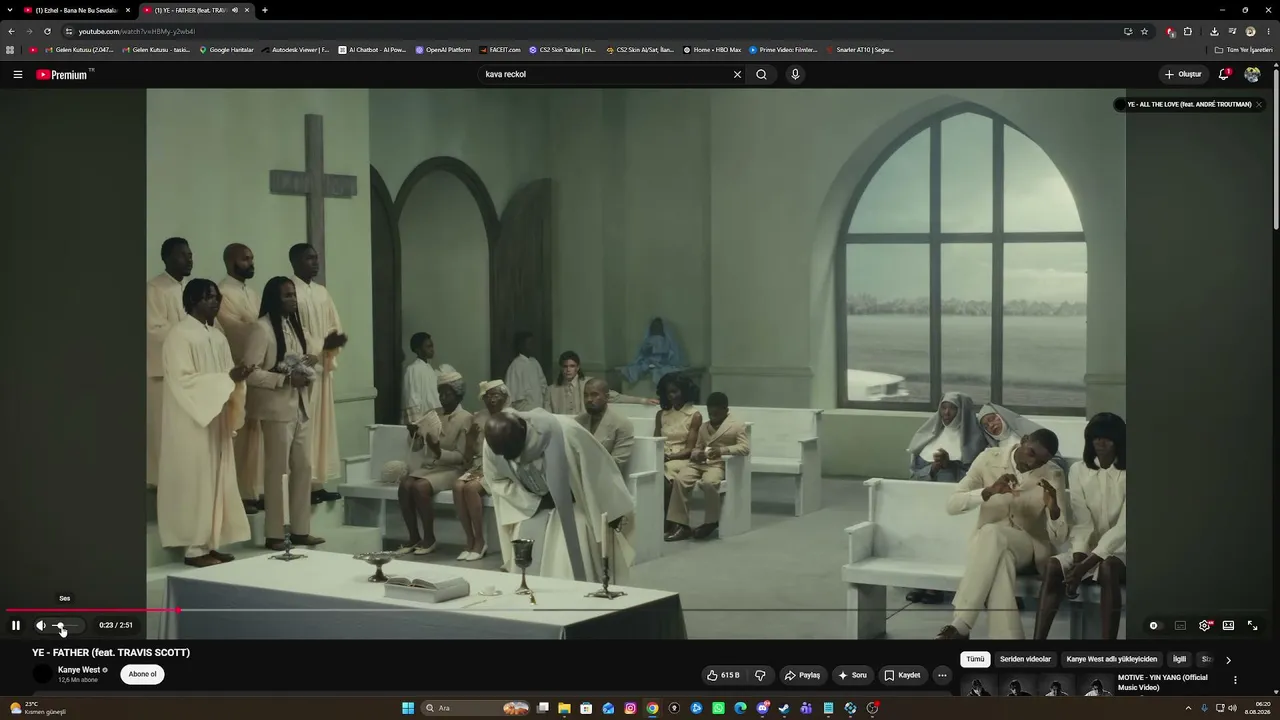This screenshot has width=1280, height=720.
Task: Open the Windows Start menu
Action: pos(408,709)
